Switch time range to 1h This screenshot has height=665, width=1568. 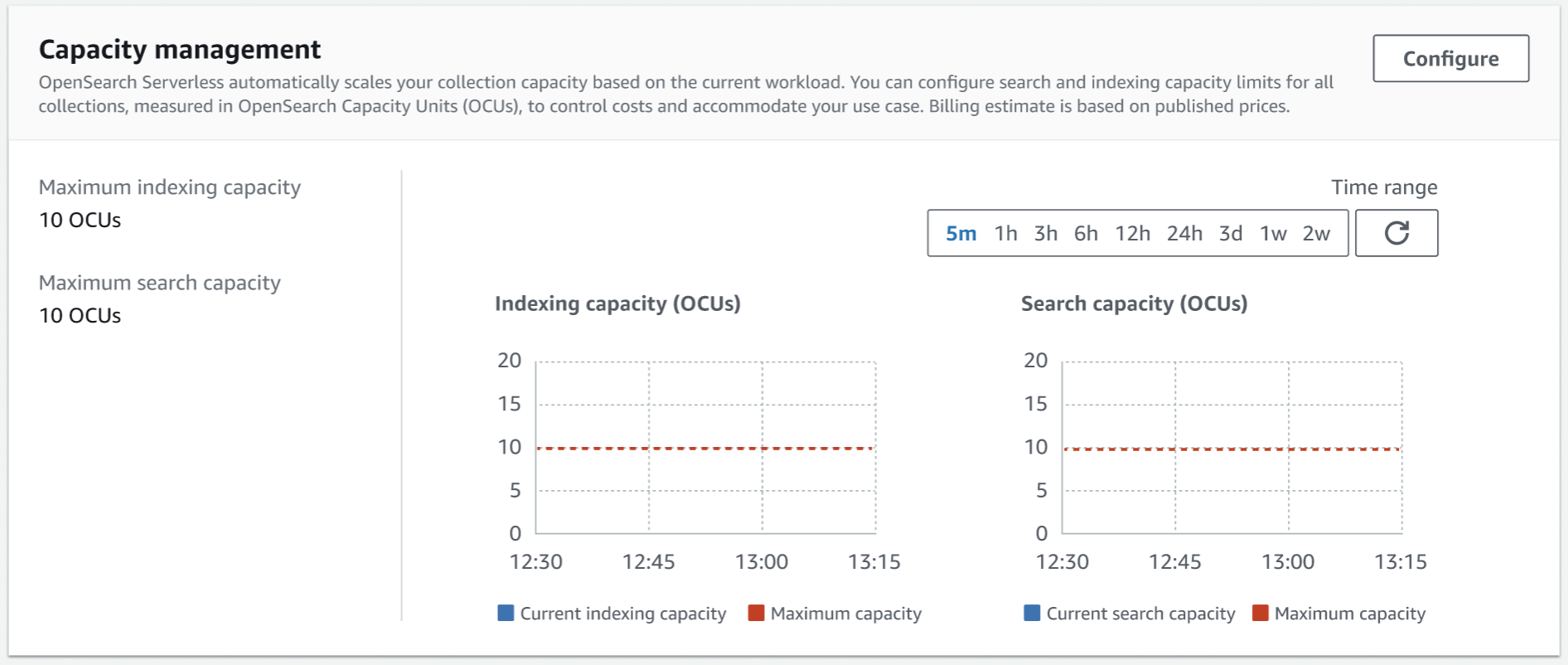pyautogui.click(x=1005, y=234)
